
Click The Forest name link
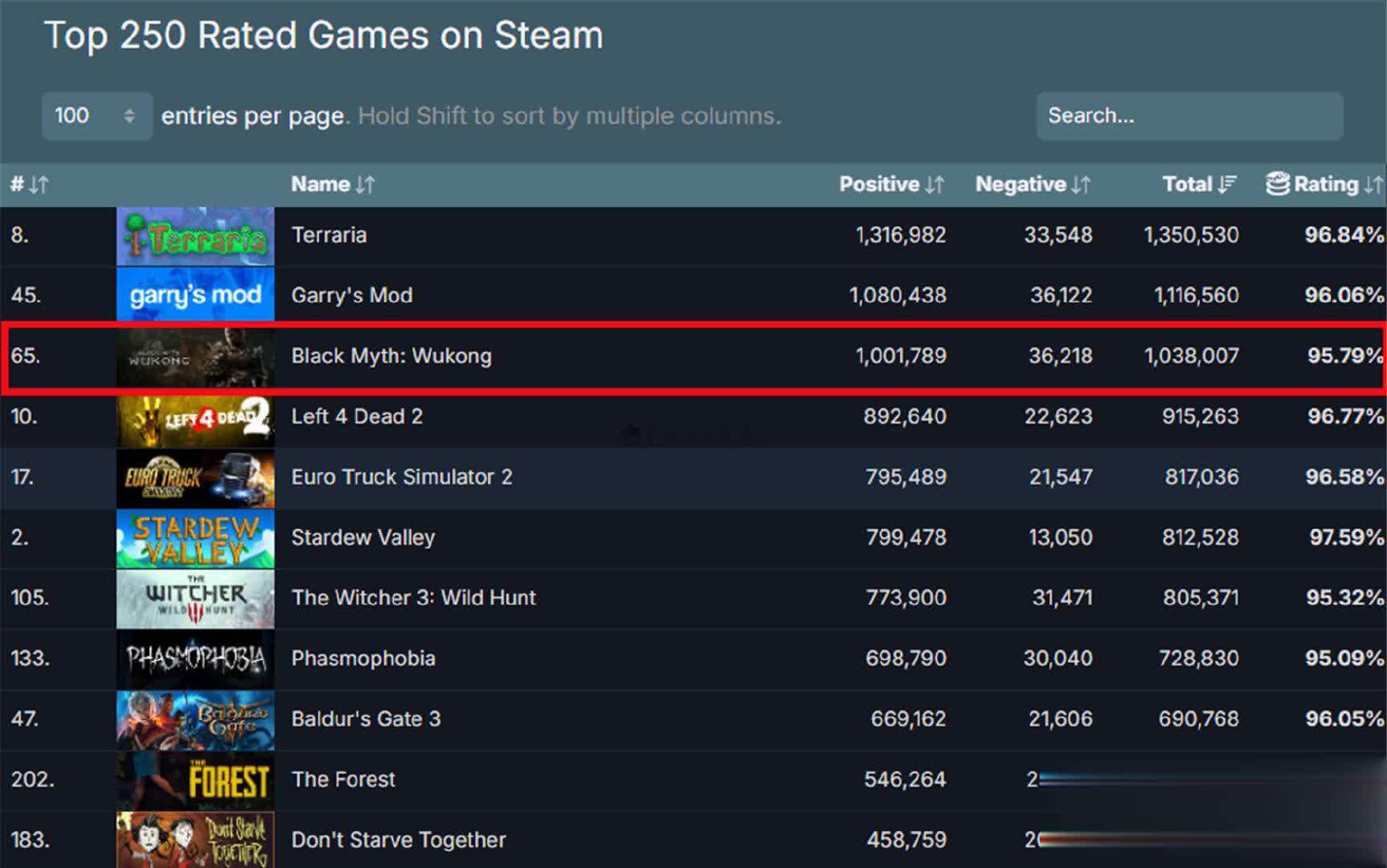click(343, 779)
